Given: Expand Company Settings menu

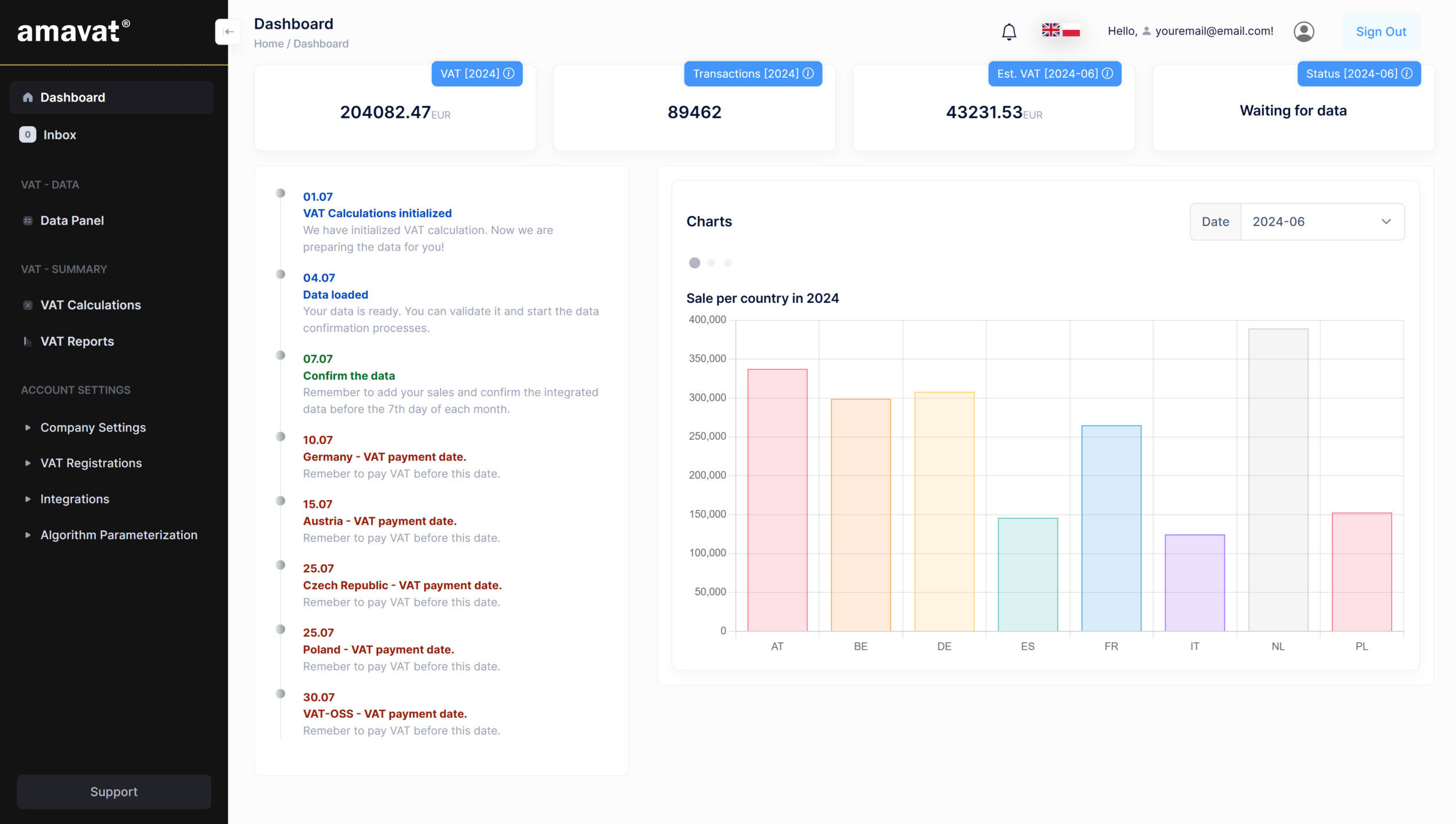Looking at the screenshot, I should (93, 428).
